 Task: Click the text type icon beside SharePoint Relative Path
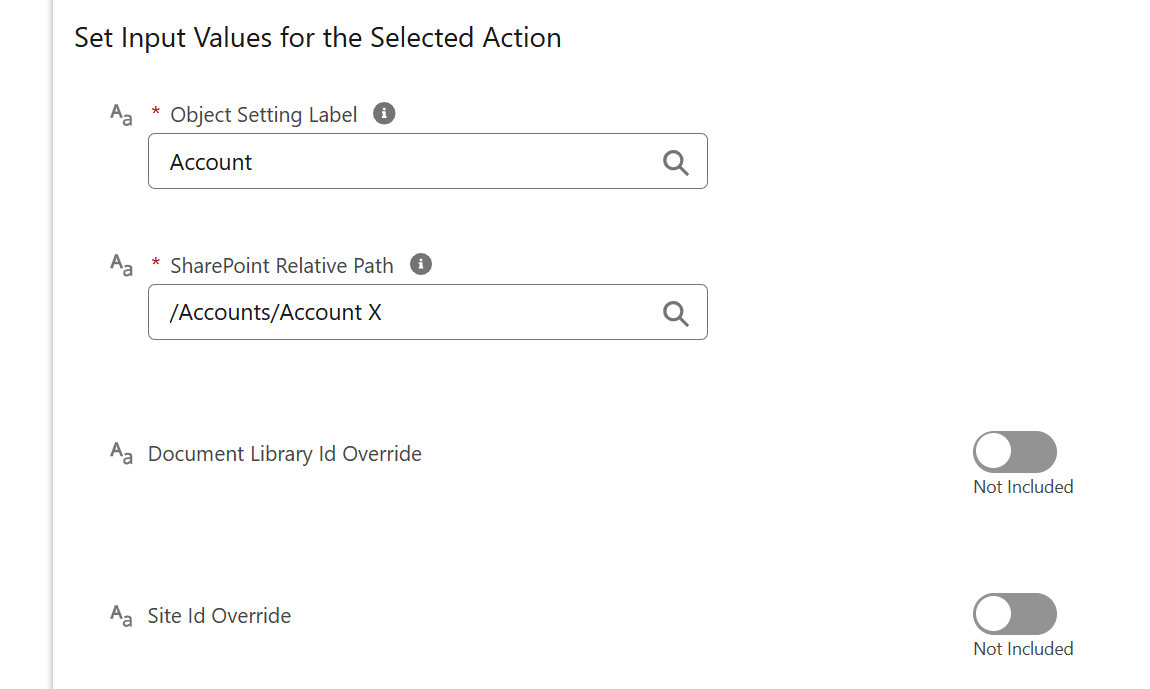point(121,265)
